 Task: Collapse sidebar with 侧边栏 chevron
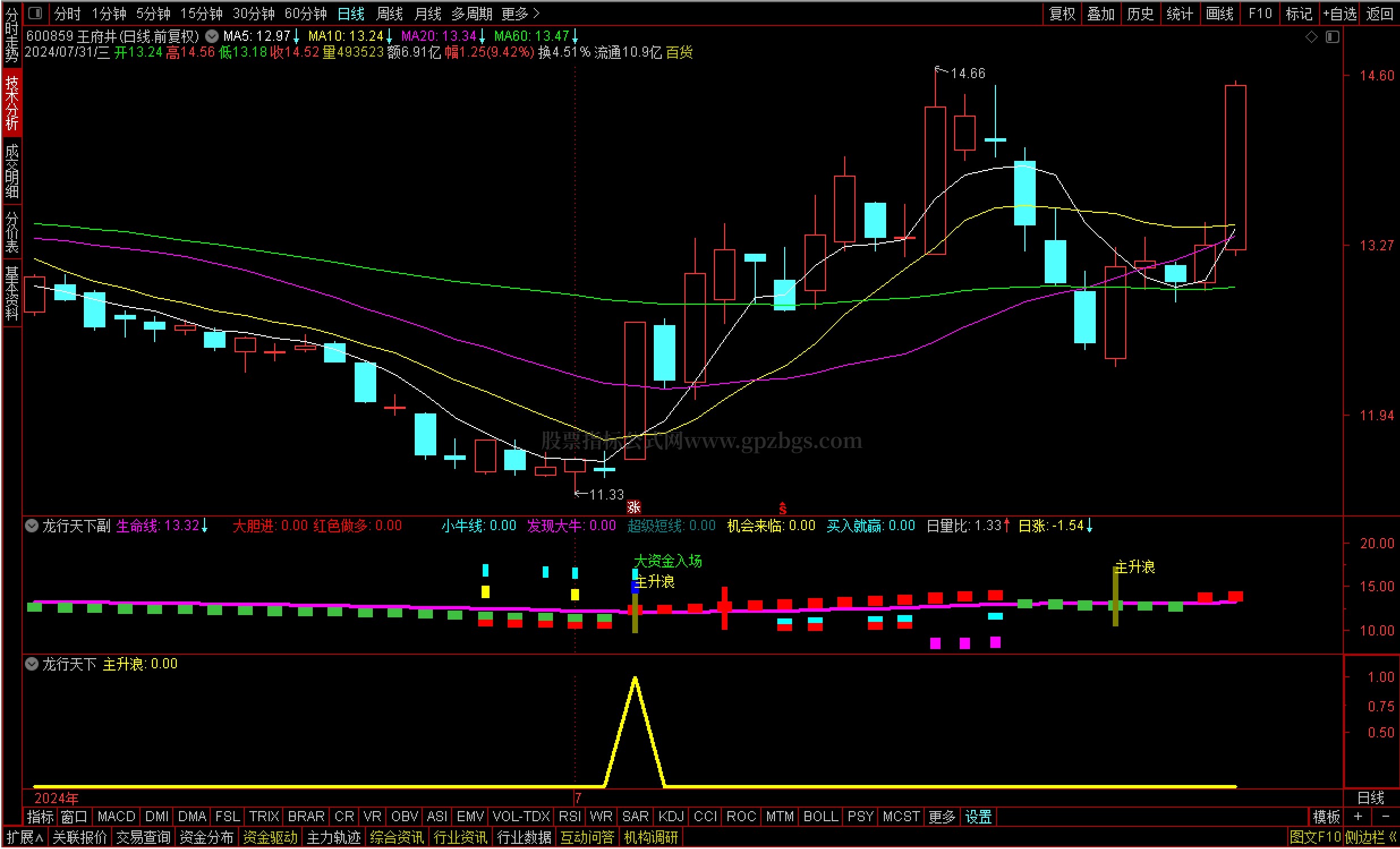pos(1392,837)
